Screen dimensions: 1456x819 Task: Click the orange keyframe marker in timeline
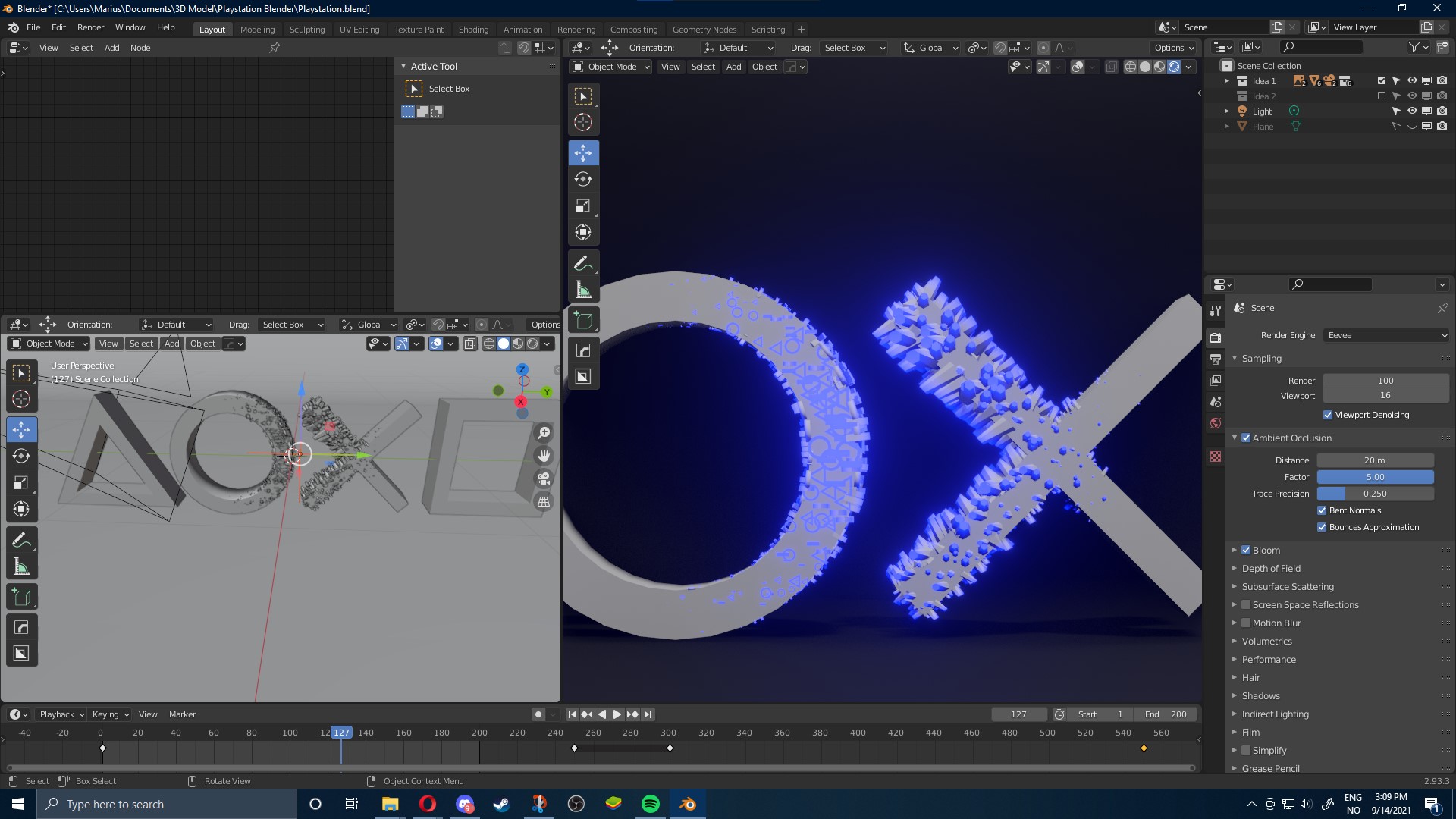tap(1144, 748)
